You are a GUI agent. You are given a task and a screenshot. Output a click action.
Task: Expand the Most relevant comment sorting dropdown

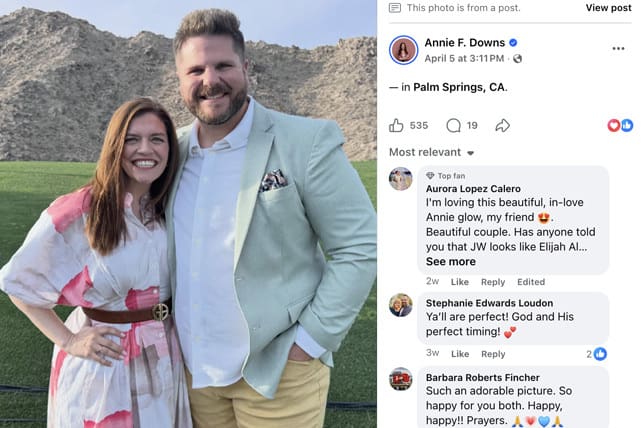click(432, 152)
